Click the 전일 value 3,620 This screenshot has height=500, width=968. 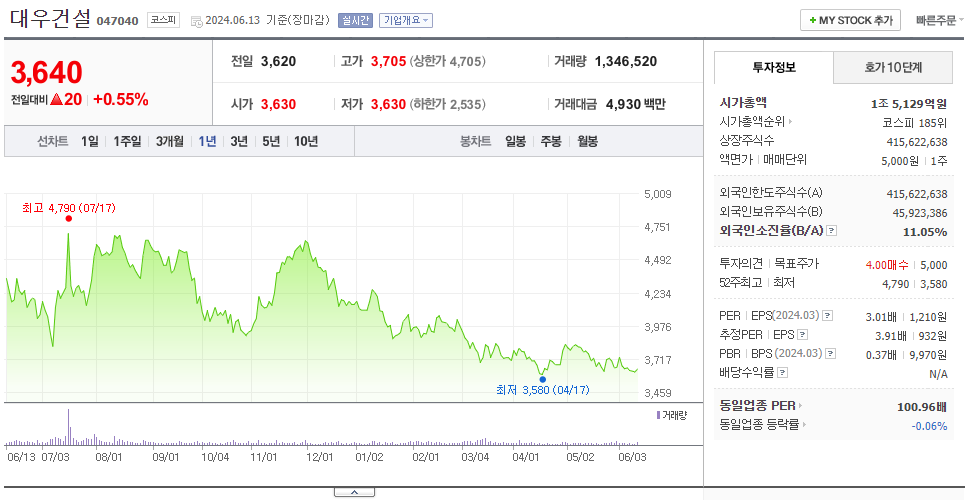coord(278,61)
